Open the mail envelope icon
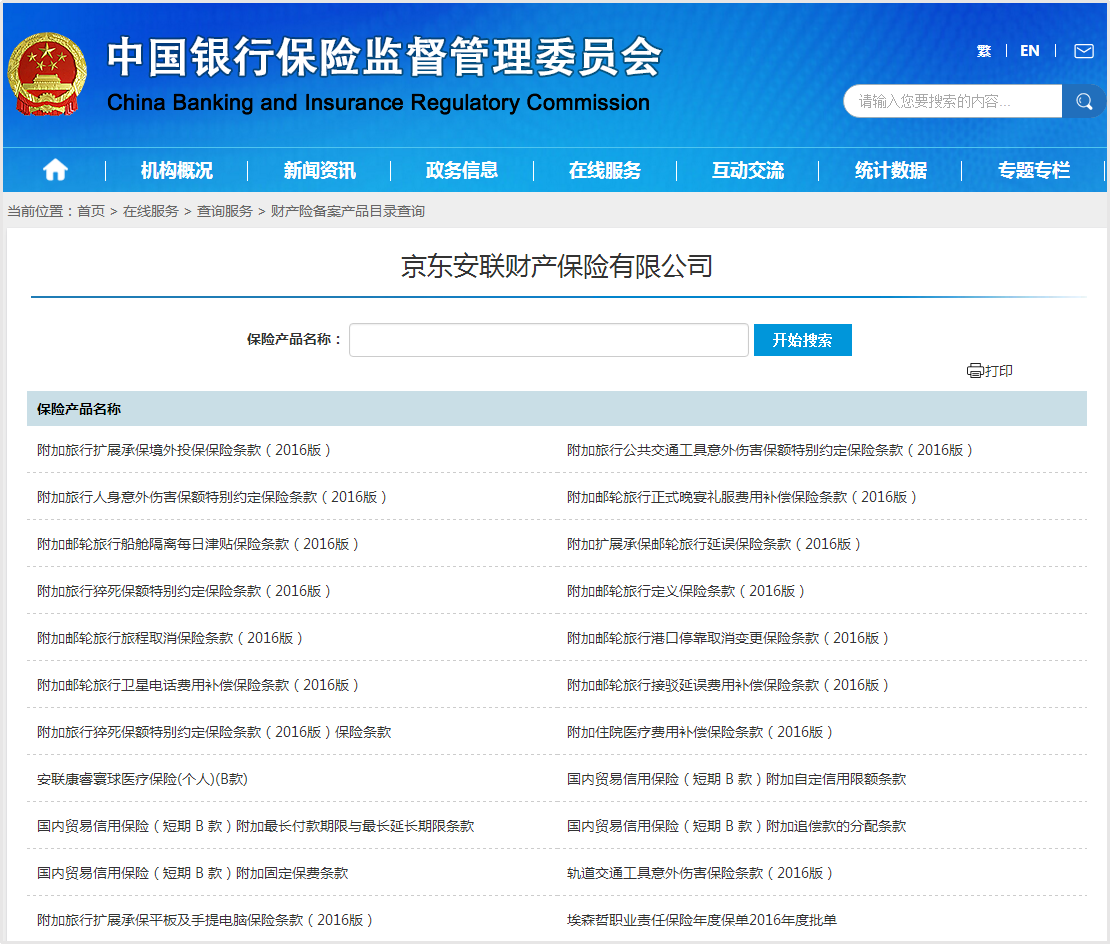The width and height of the screenshot is (1111, 945). coord(1083,51)
